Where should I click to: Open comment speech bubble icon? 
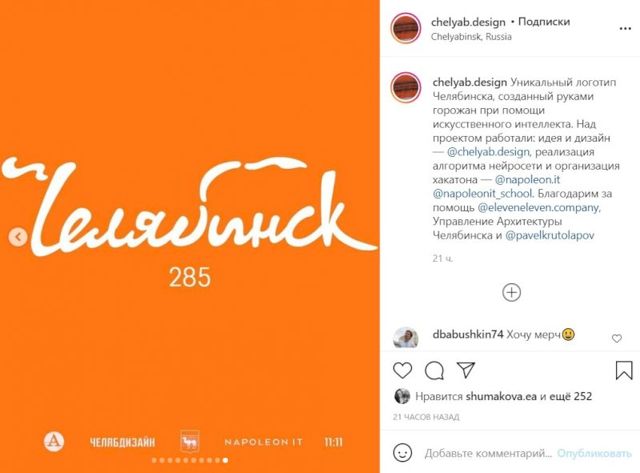pyautogui.click(x=434, y=370)
